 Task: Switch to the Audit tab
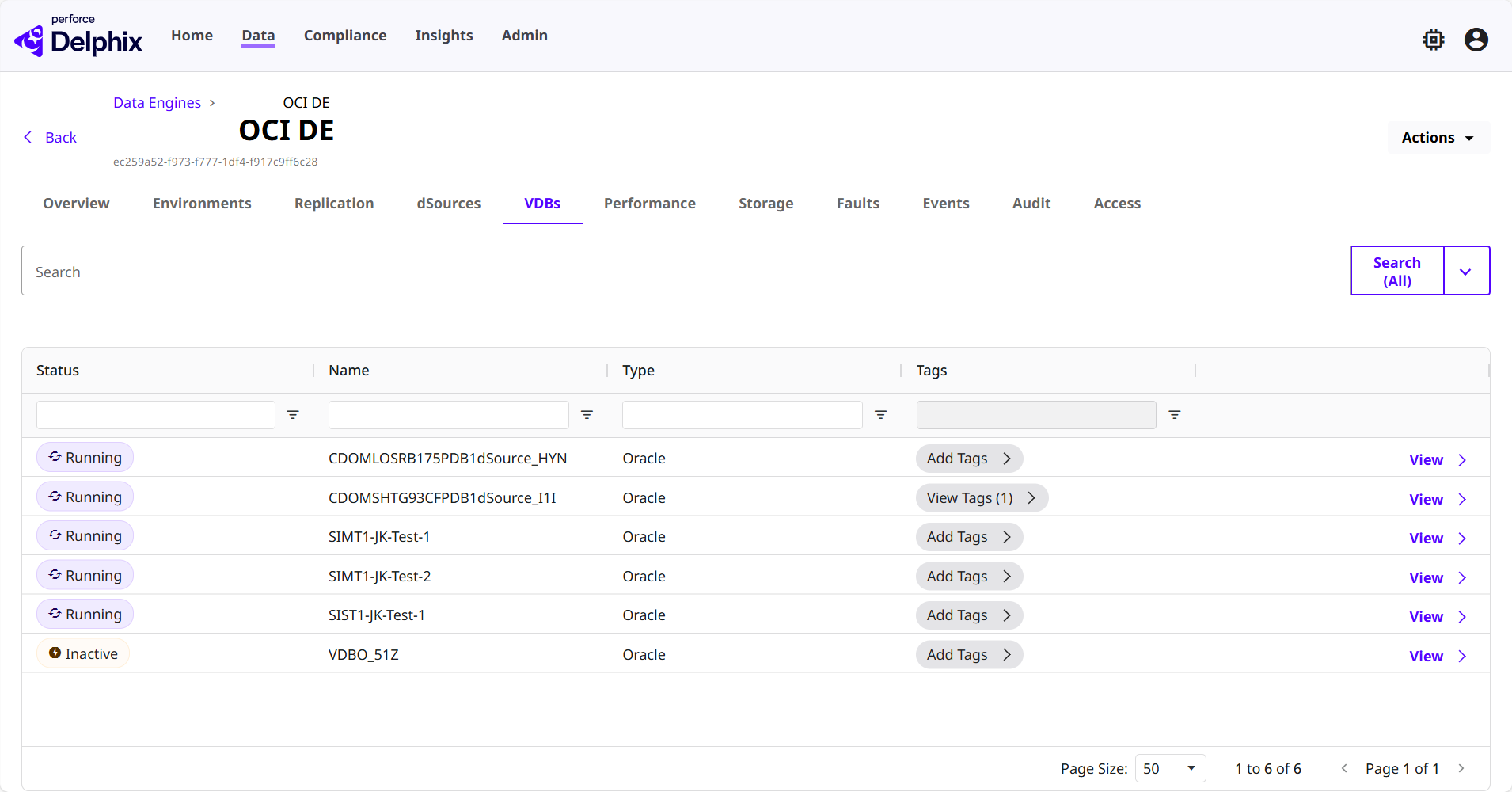[x=1031, y=204]
